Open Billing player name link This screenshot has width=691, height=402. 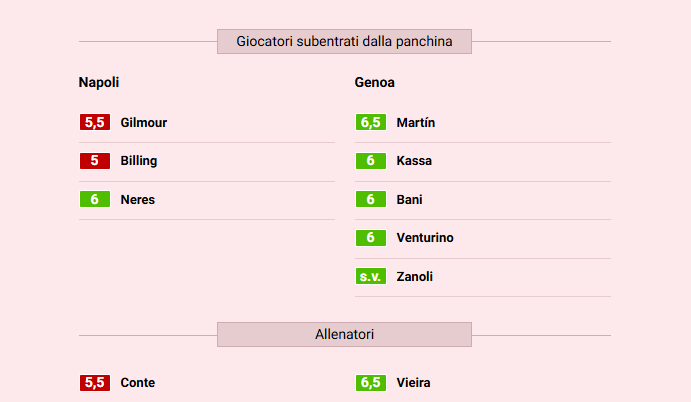pos(138,161)
